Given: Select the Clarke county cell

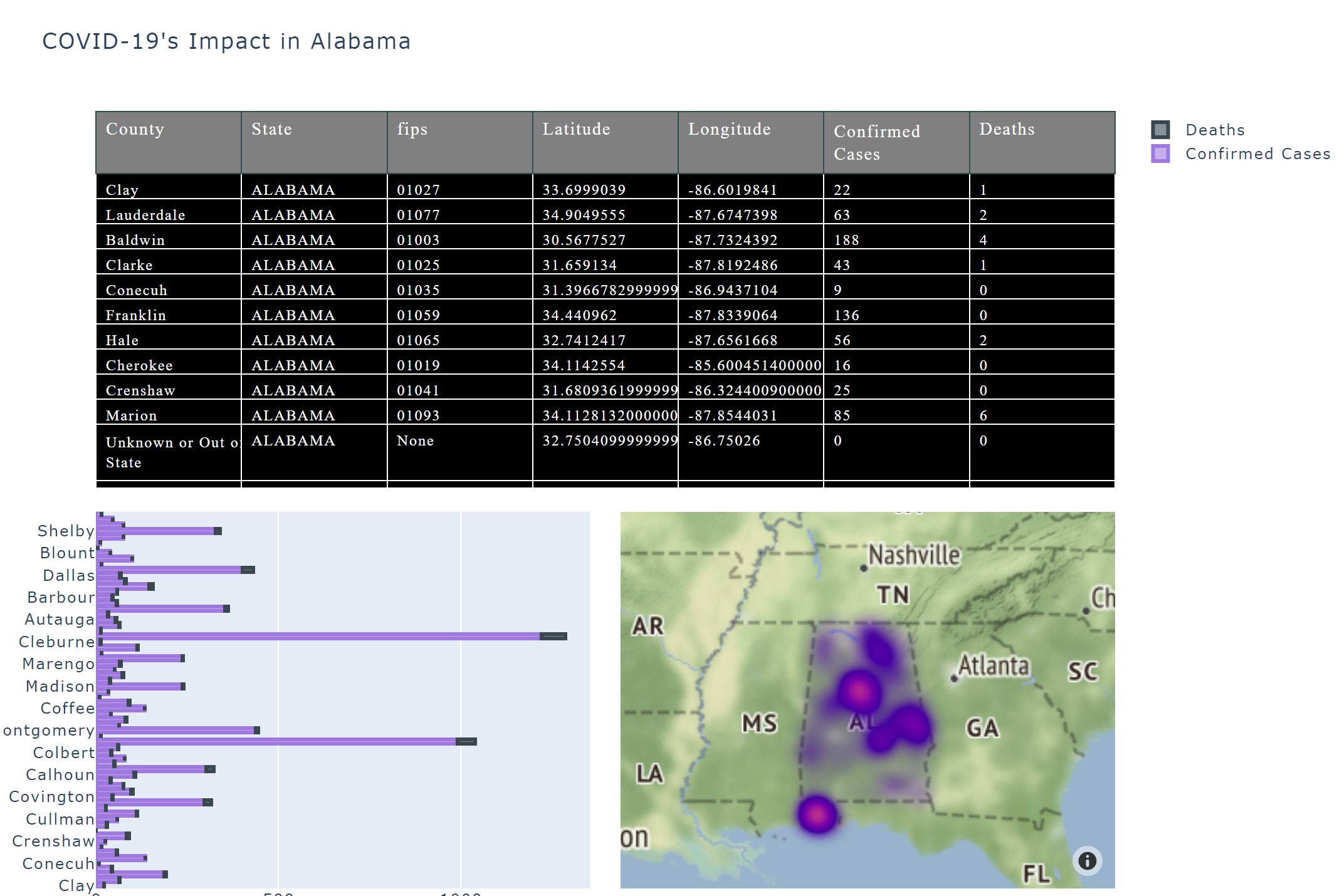Looking at the screenshot, I should (169, 262).
